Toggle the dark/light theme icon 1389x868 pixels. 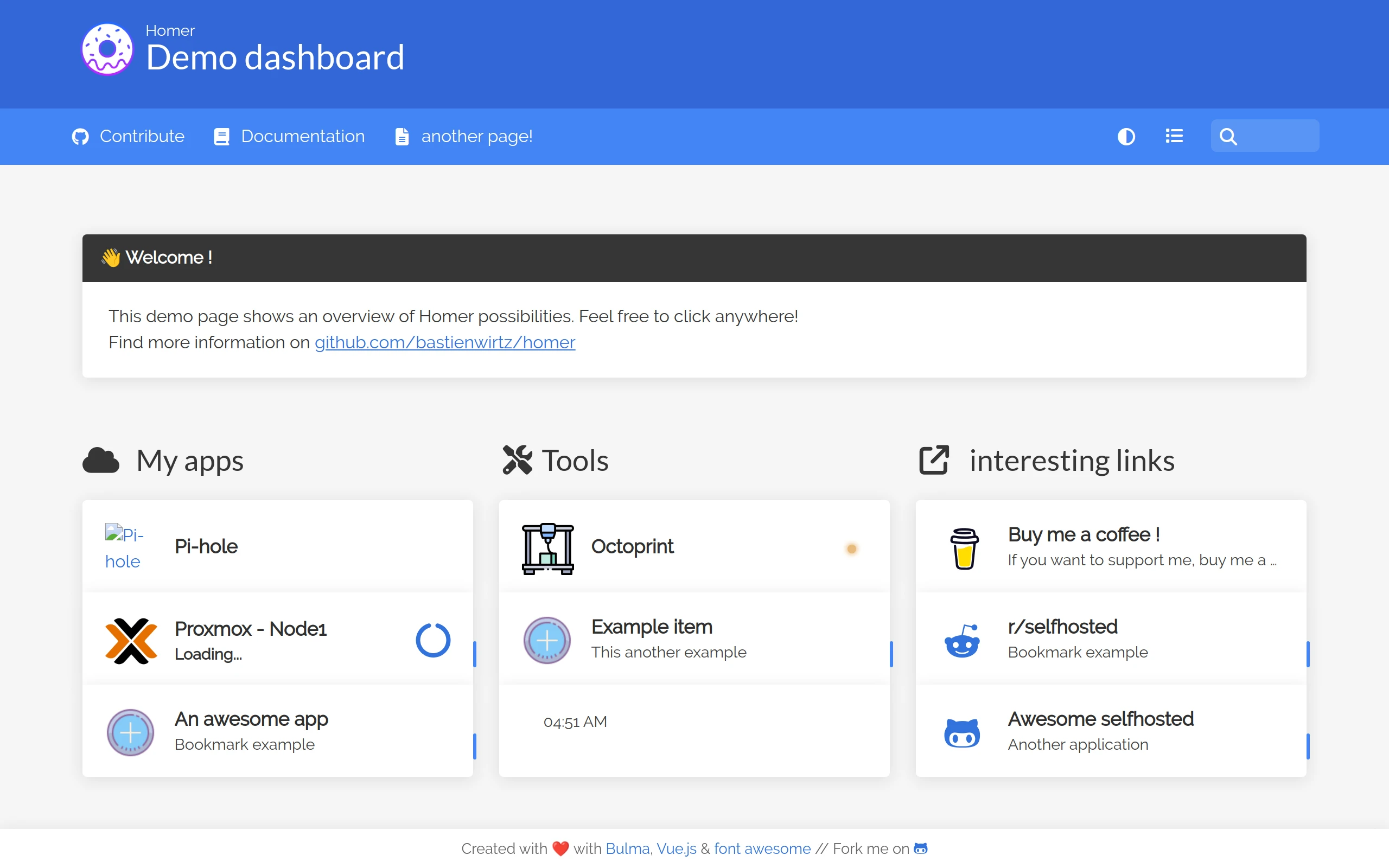point(1126,137)
